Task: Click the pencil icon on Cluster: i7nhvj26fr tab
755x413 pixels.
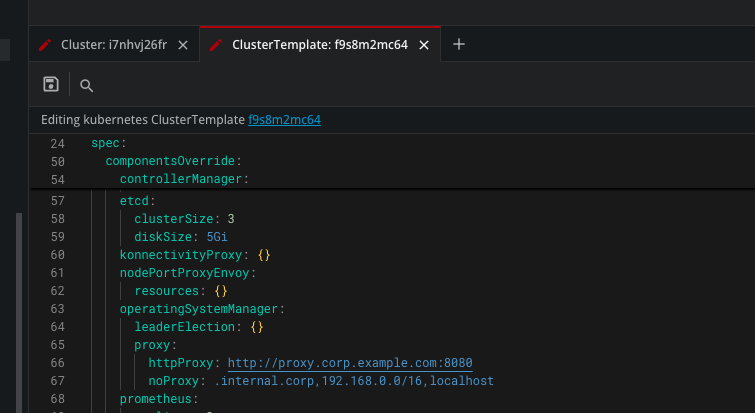Action: click(45, 45)
